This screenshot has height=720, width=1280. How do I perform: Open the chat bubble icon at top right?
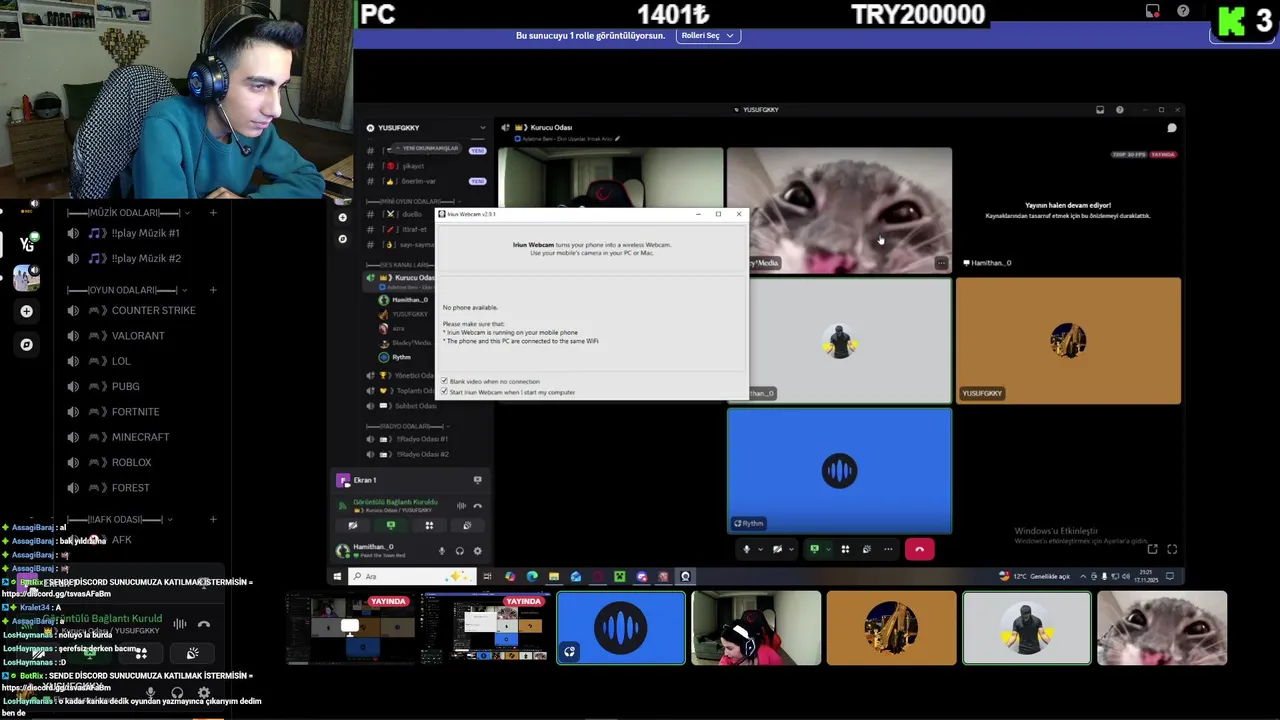coord(1171,128)
